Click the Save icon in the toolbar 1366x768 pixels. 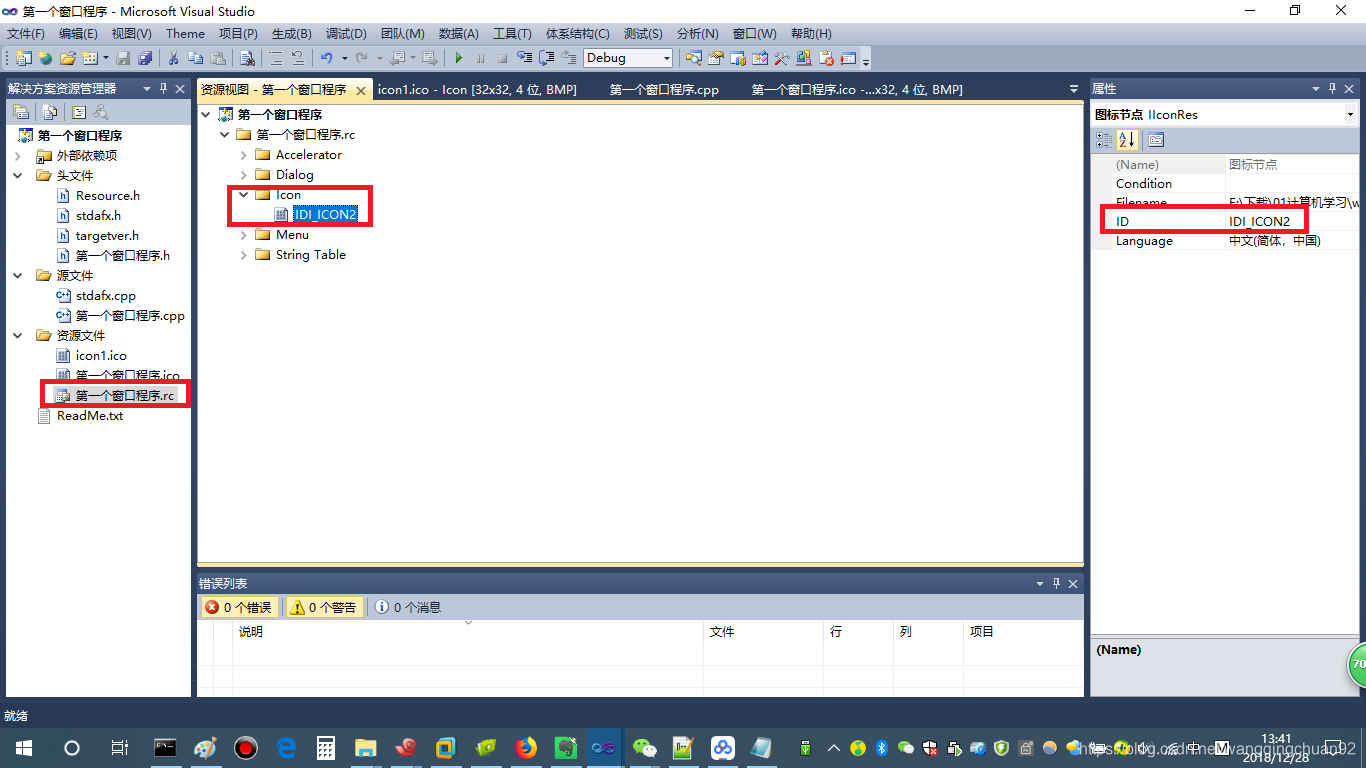(x=123, y=58)
